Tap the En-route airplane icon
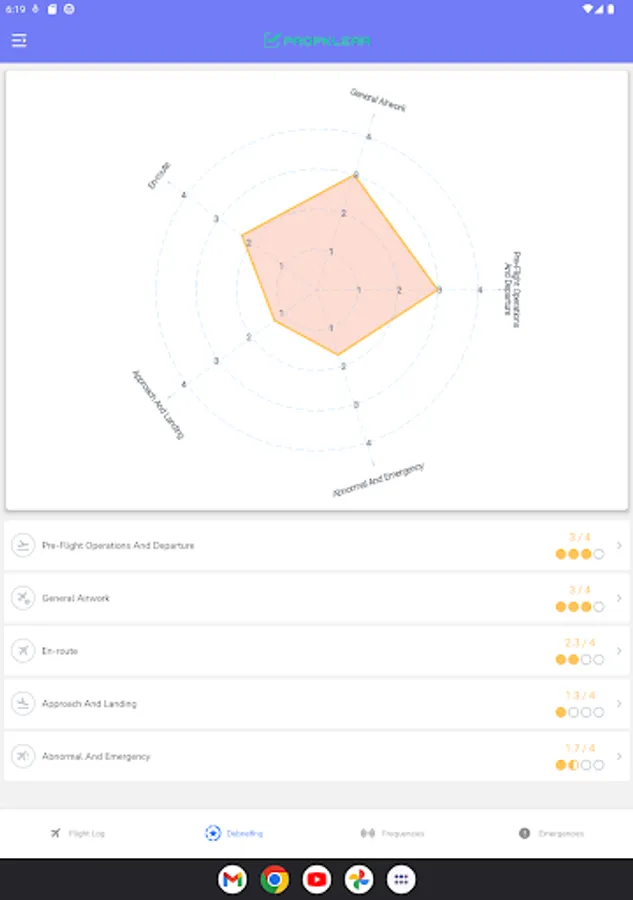This screenshot has height=900, width=633. [x=22, y=651]
